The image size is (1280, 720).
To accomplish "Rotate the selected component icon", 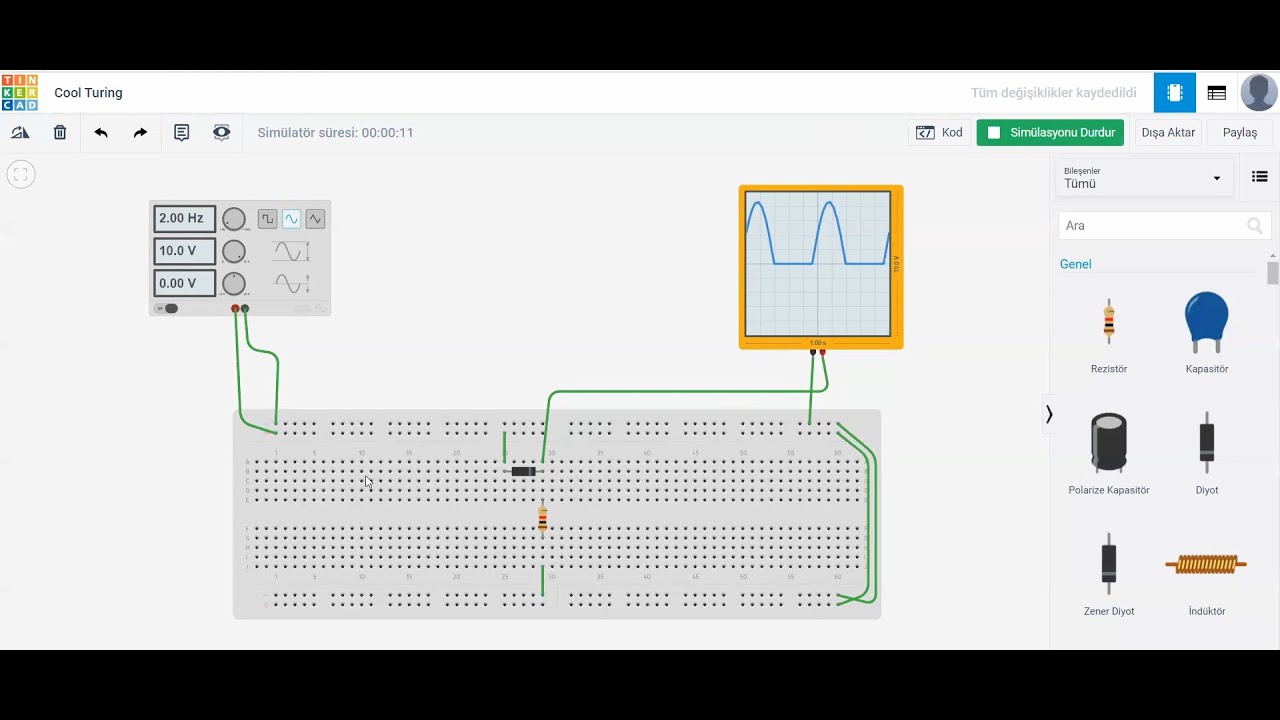I will tap(20, 132).
